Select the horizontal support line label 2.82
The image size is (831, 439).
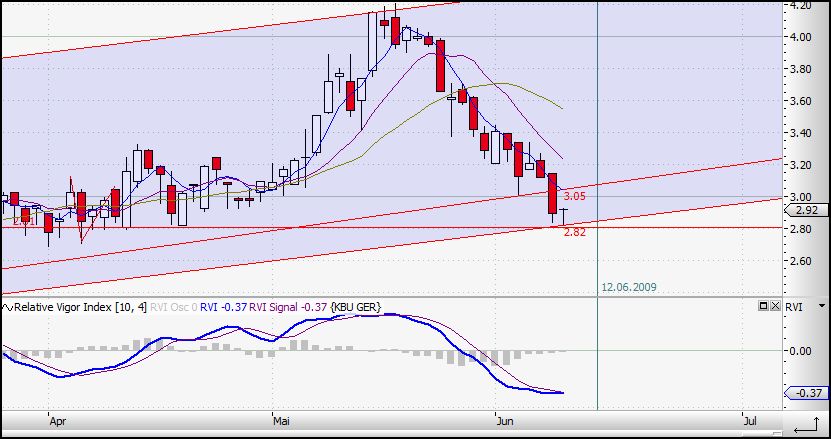(x=574, y=232)
